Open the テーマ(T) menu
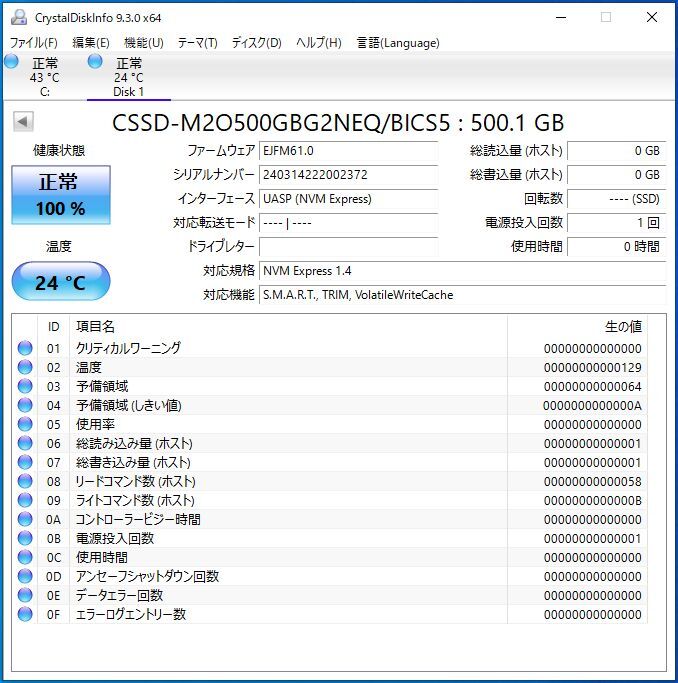678x683 pixels. [x=197, y=43]
